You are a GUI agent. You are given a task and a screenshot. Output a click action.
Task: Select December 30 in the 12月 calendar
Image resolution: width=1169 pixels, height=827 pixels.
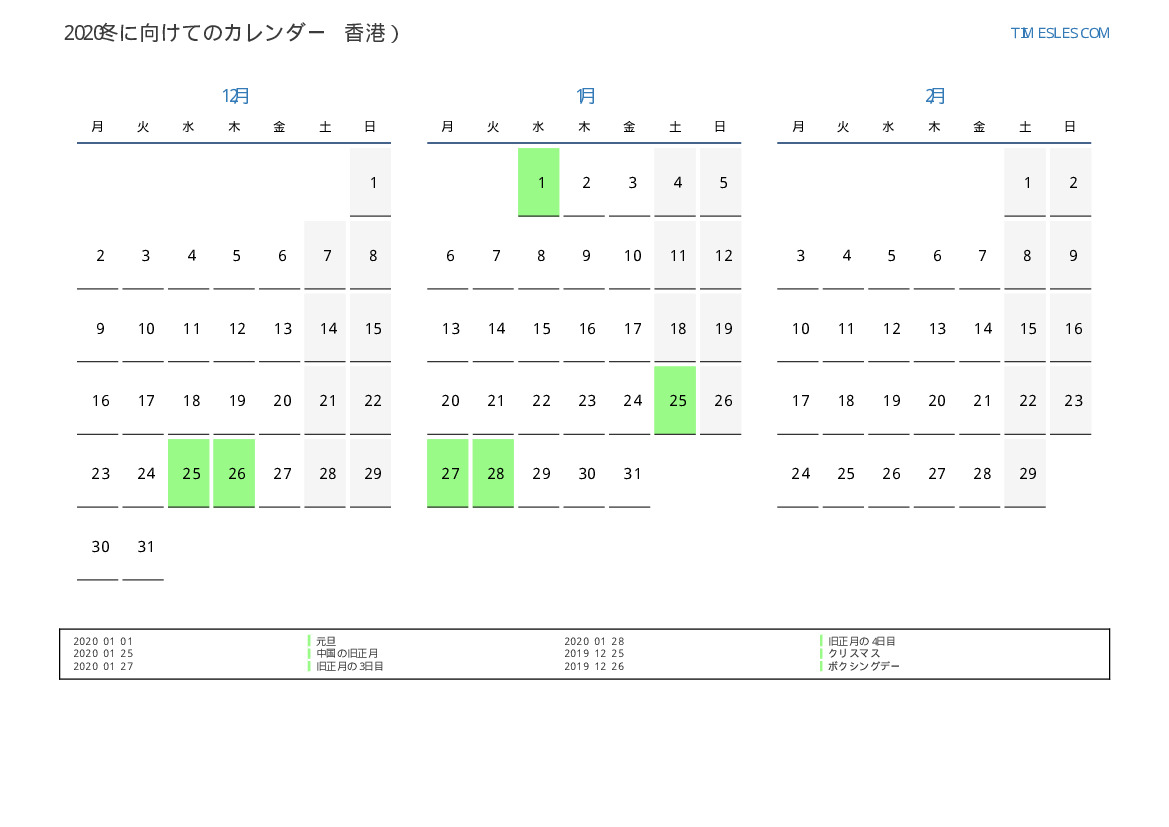(98, 547)
